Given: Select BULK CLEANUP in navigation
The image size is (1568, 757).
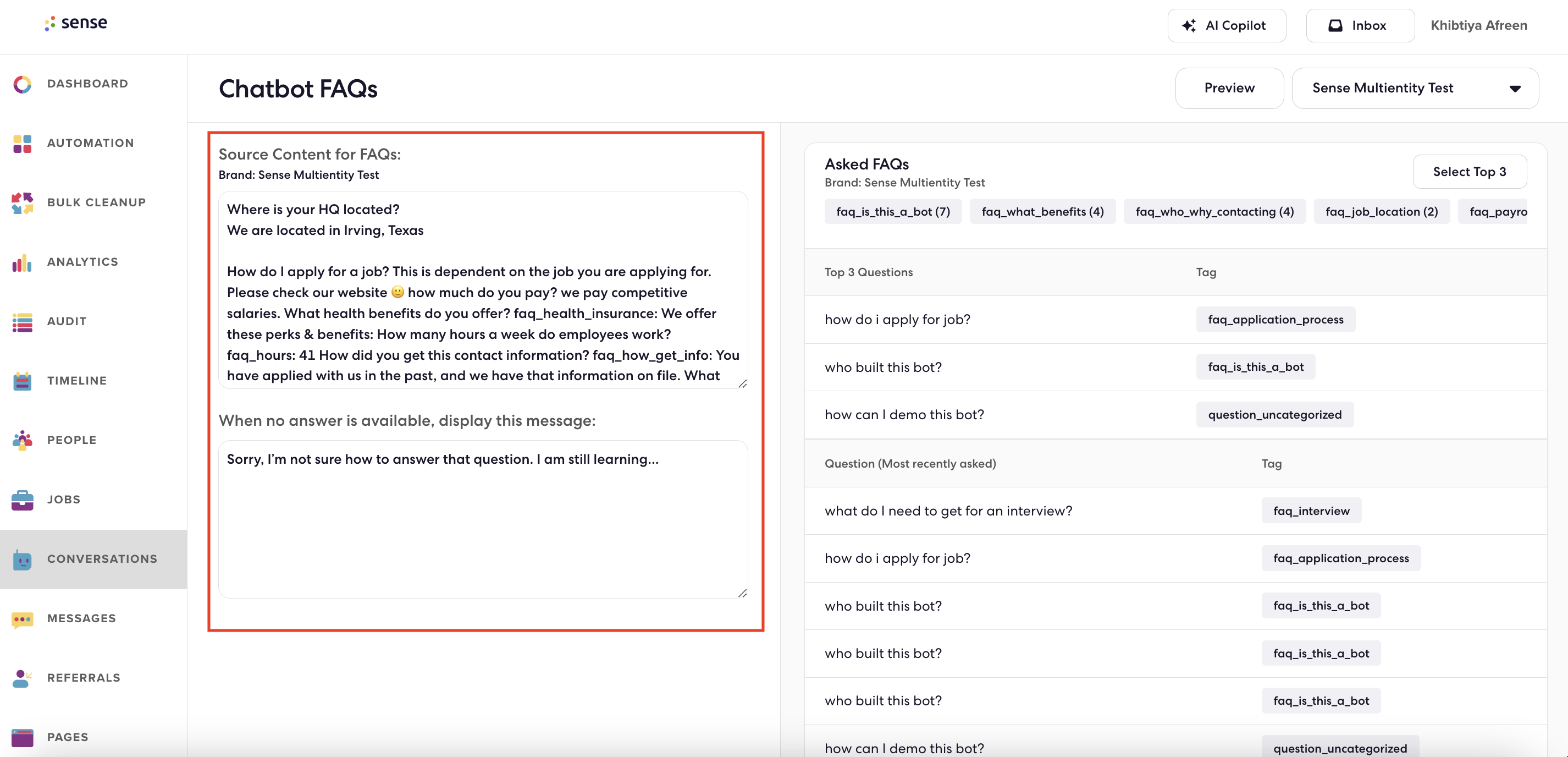Looking at the screenshot, I should coord(97,203).
